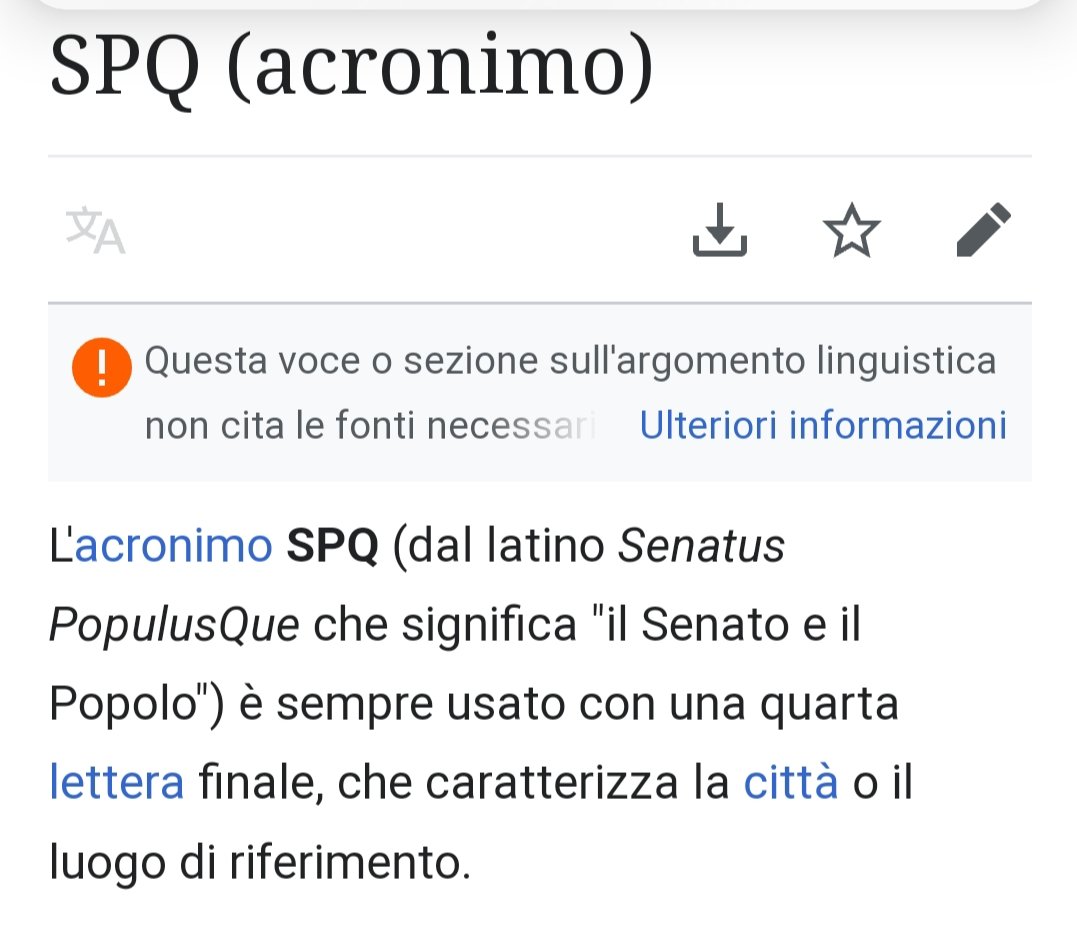Tap the word 'riferimento' in the last line
The width and height of the screenshot is (1077, 934).
(x=350, y=861)
